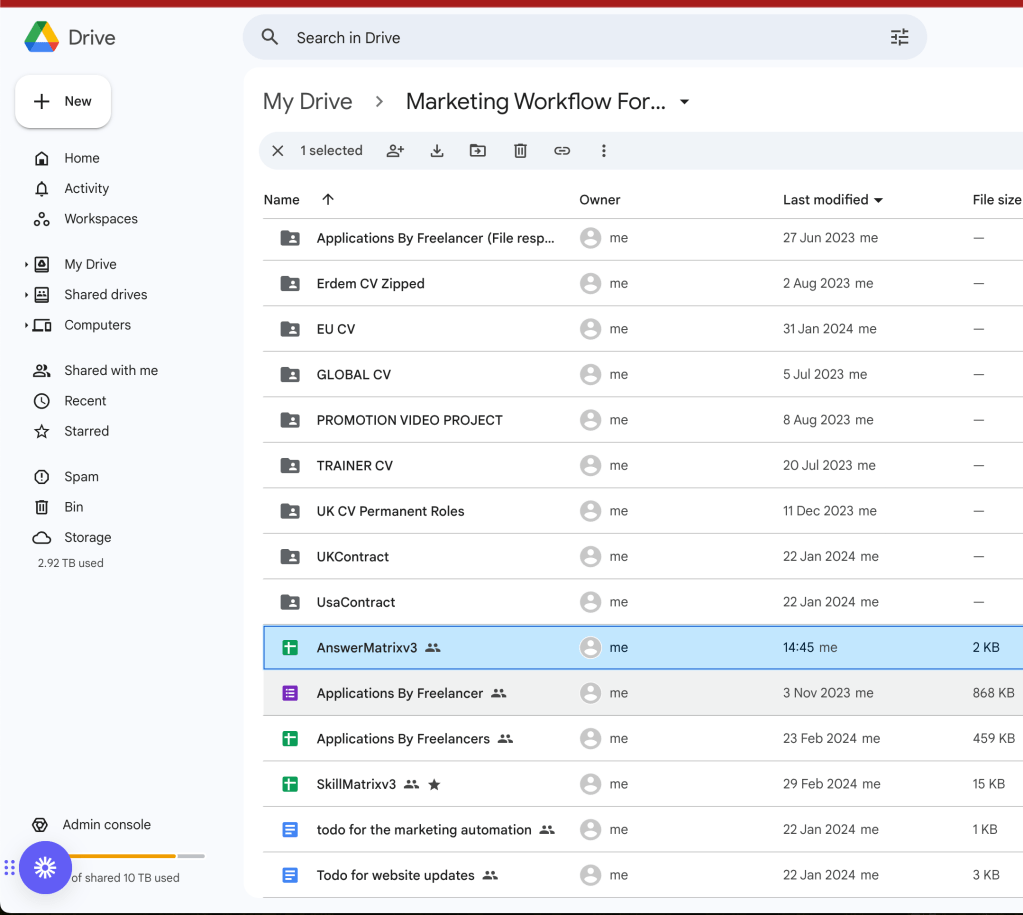Click the search magnifier icon
Image resolution: width=1023 pixels, height=915 pixels.
pos(269,37)
